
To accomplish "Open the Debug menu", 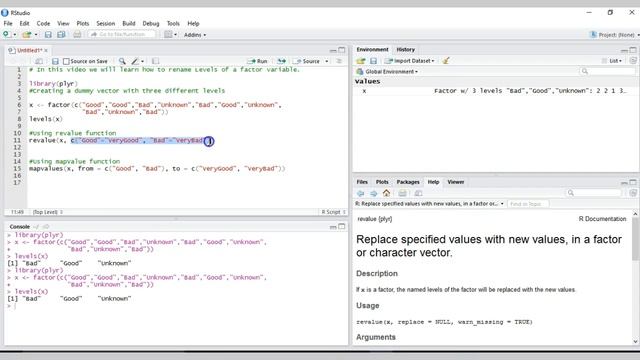I will [151, 24].
